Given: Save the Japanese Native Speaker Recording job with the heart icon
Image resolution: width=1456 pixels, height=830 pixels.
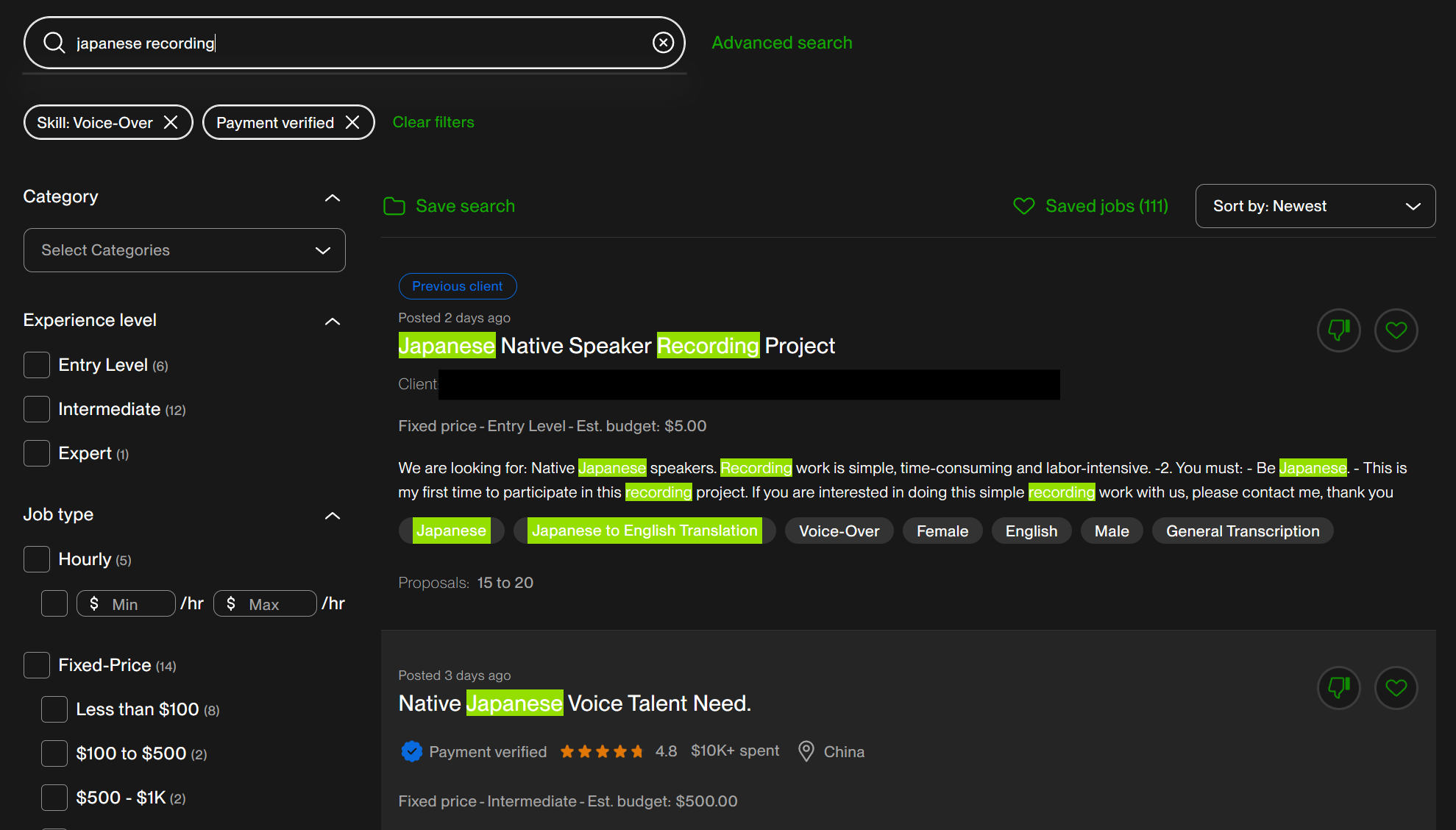Looking at the screenshot, I should pyautogui.click(x=1396, y=330).
